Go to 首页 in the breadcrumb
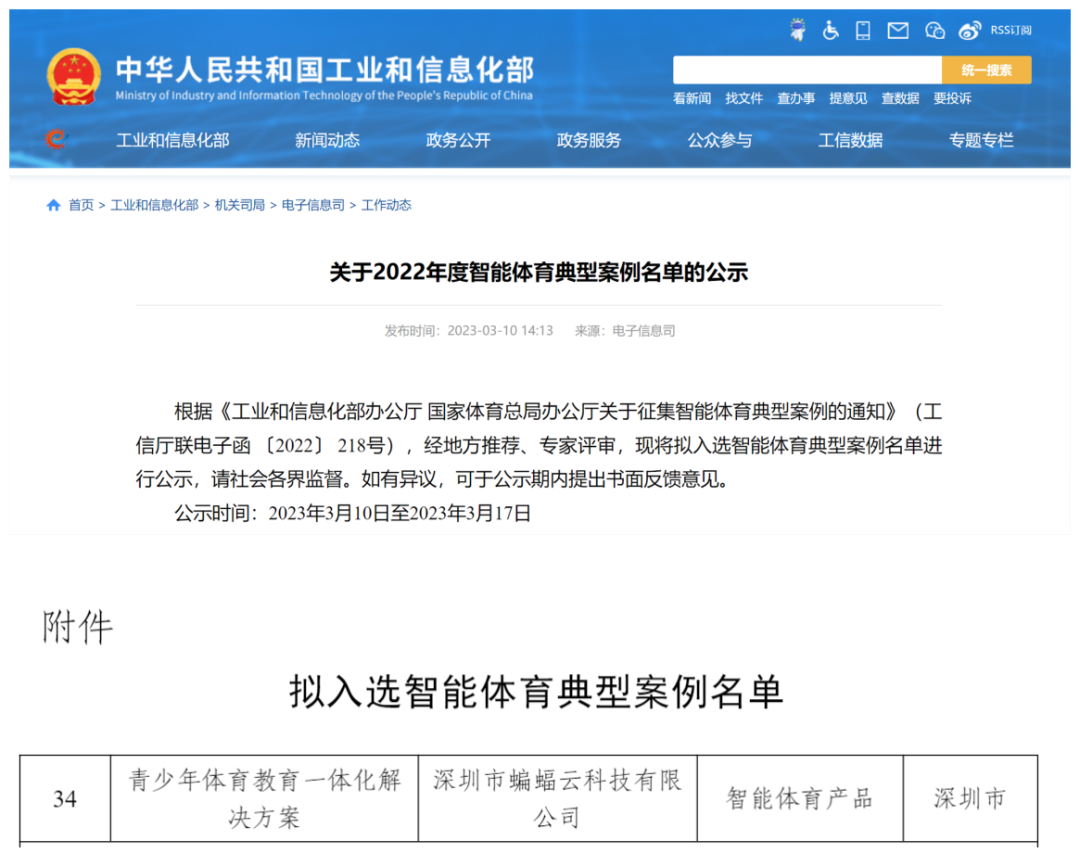The width and height of the screenshot is (1080, 866). (x=81, y=205)
